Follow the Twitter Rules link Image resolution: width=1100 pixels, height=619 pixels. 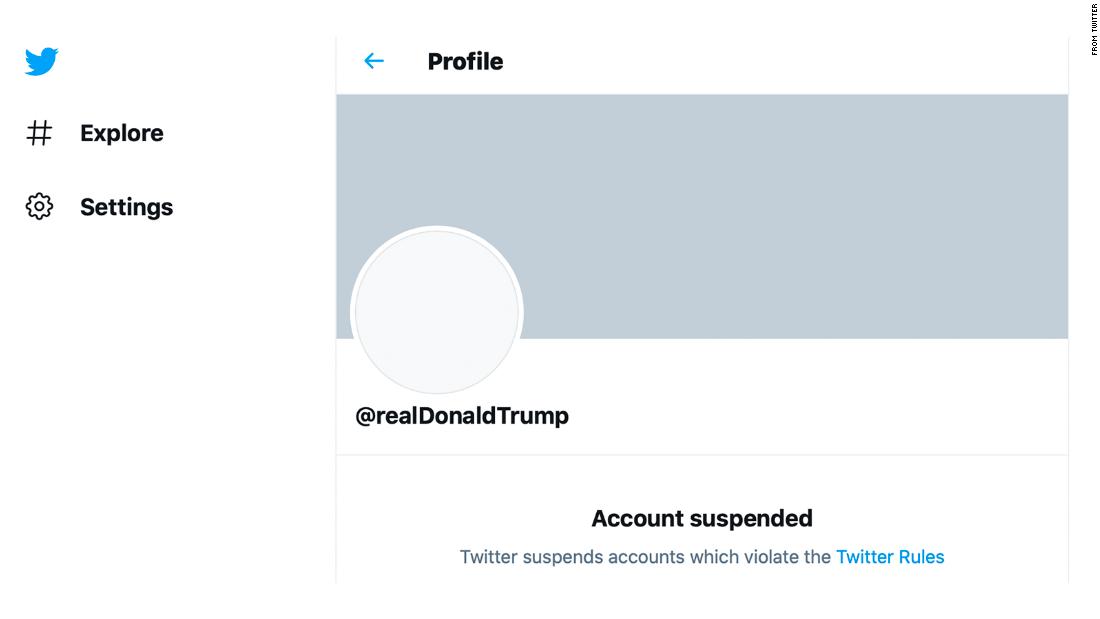[x=889, y=557]
